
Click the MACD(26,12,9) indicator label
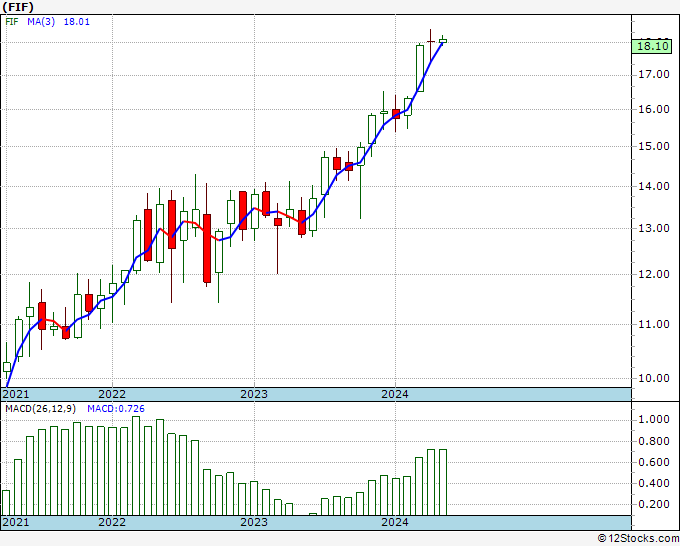[x=40, y=409]
